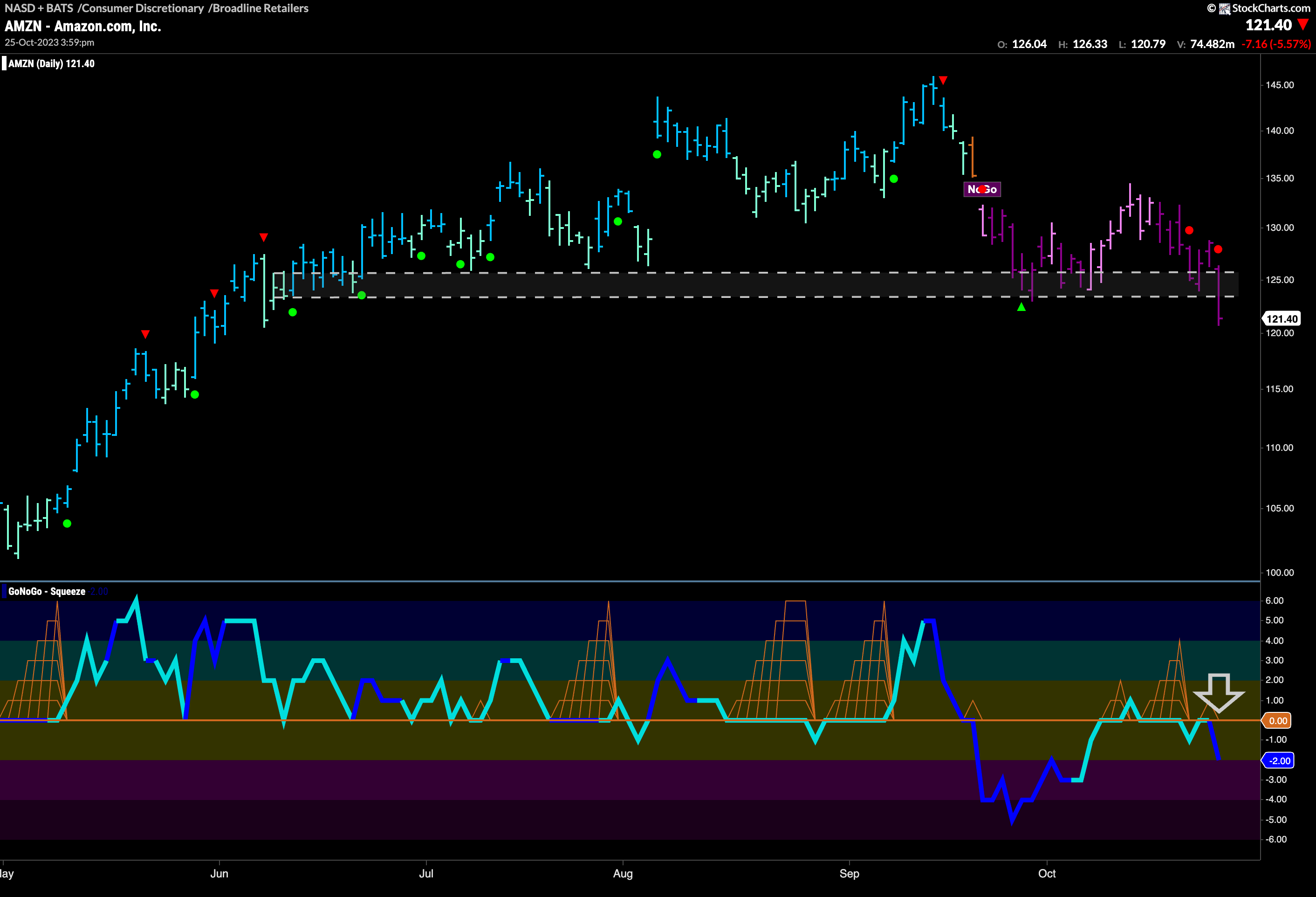Click the GoNoGo - Squeeze panel label

point(47,592)
